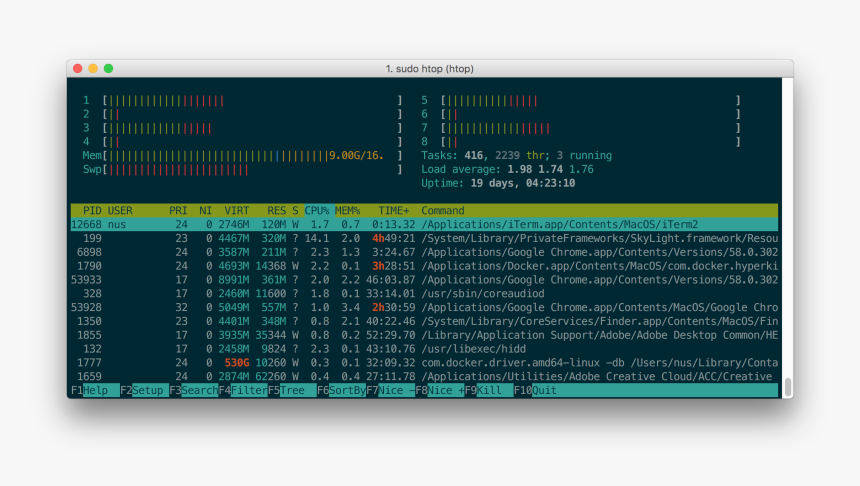This screenshot has width=860, height=486.
Task: Select the /usr/libexec/hidd process row
Action: 424,349
